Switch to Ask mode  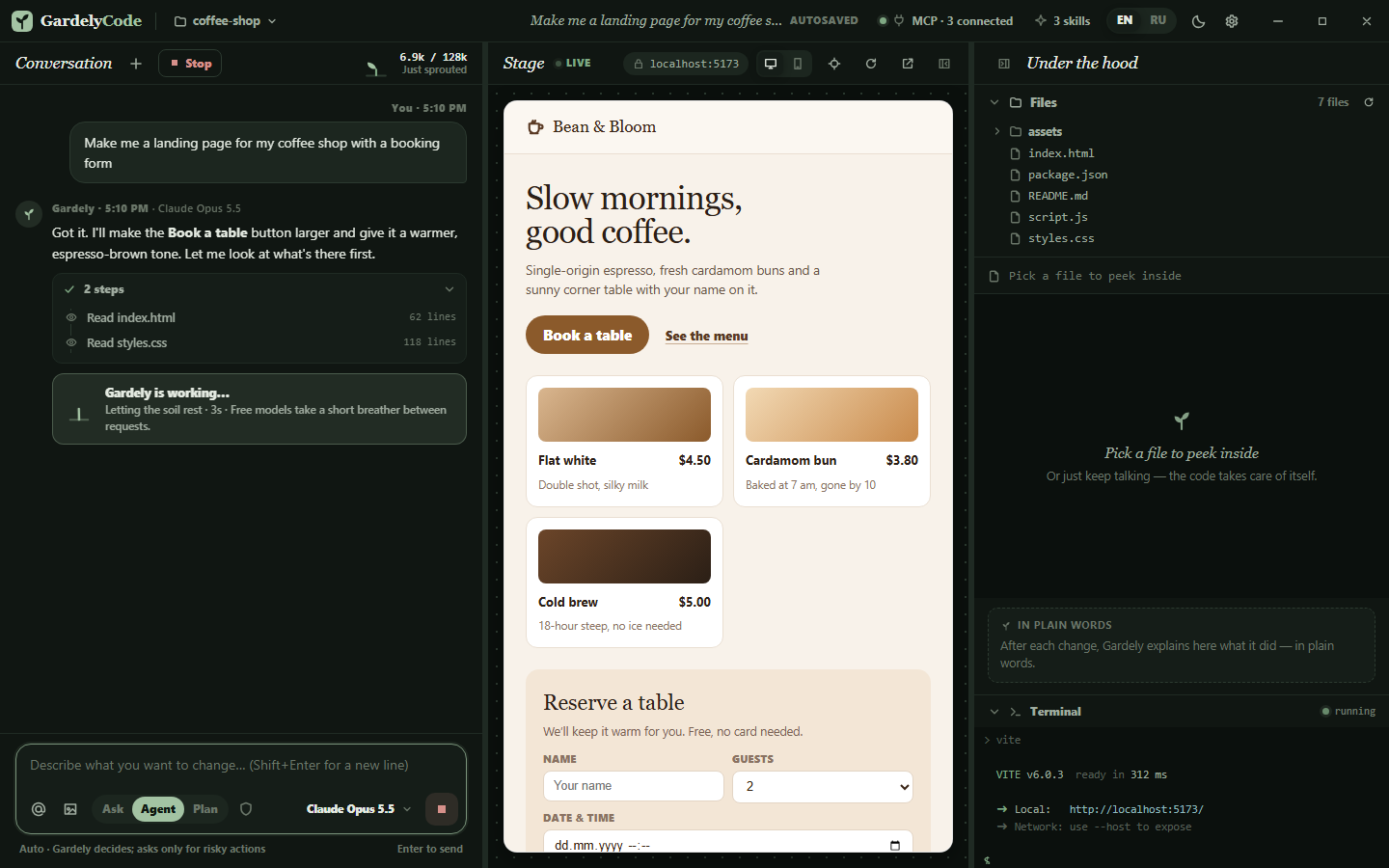pyautogui.click(x=113, y=809)
